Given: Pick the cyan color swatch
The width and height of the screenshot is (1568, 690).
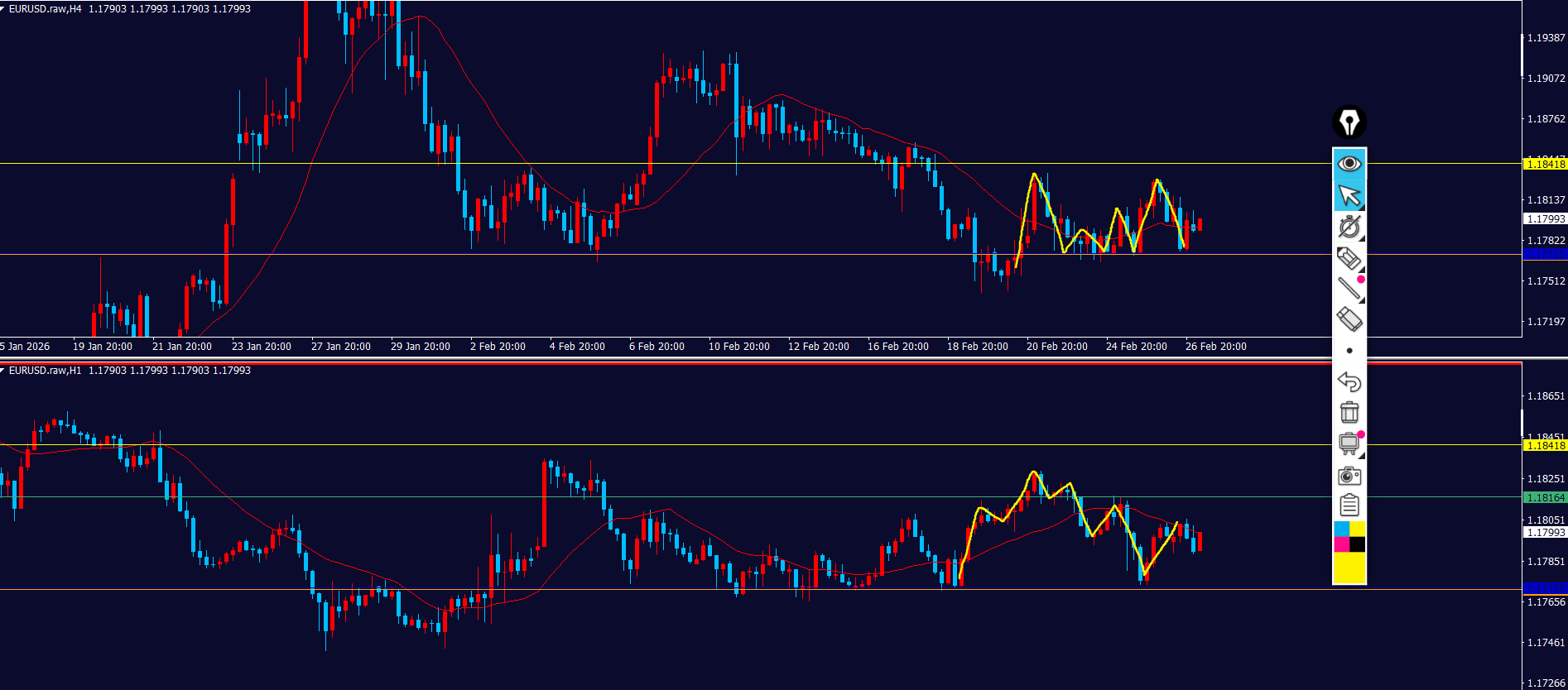Looking at the screenshot, I should point(1341,529).
